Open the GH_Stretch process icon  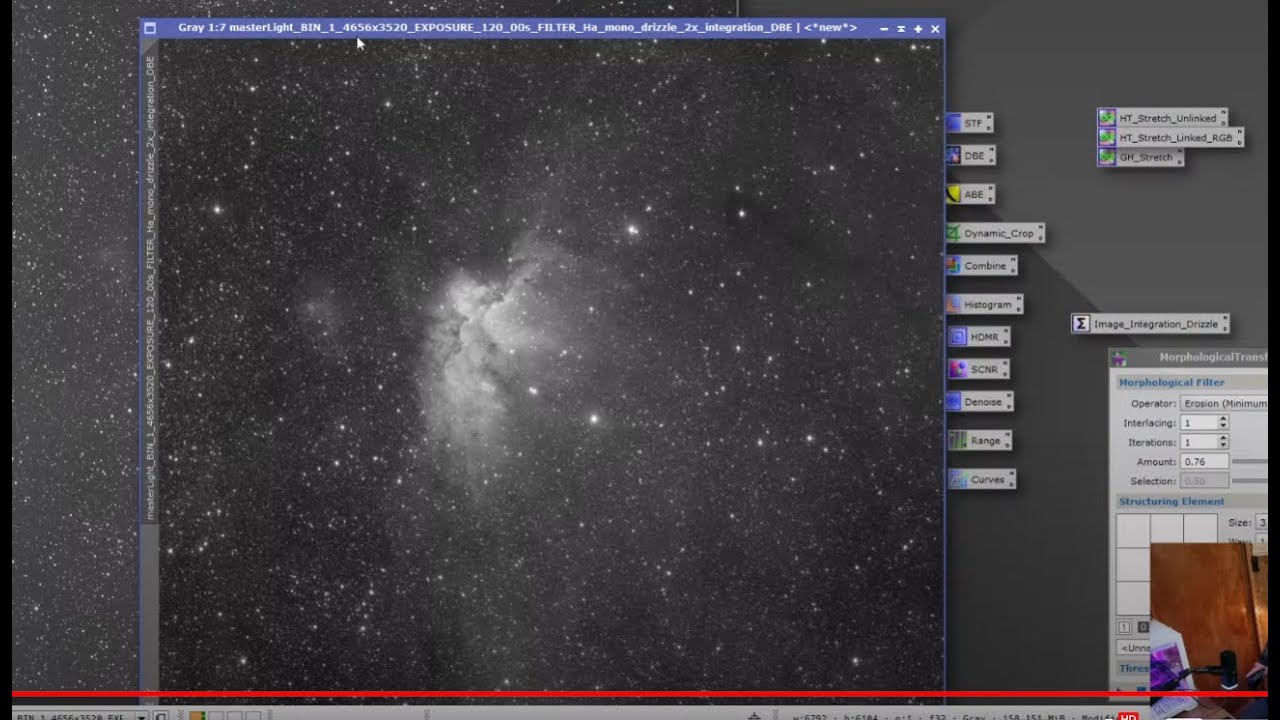click(1140, 157)
